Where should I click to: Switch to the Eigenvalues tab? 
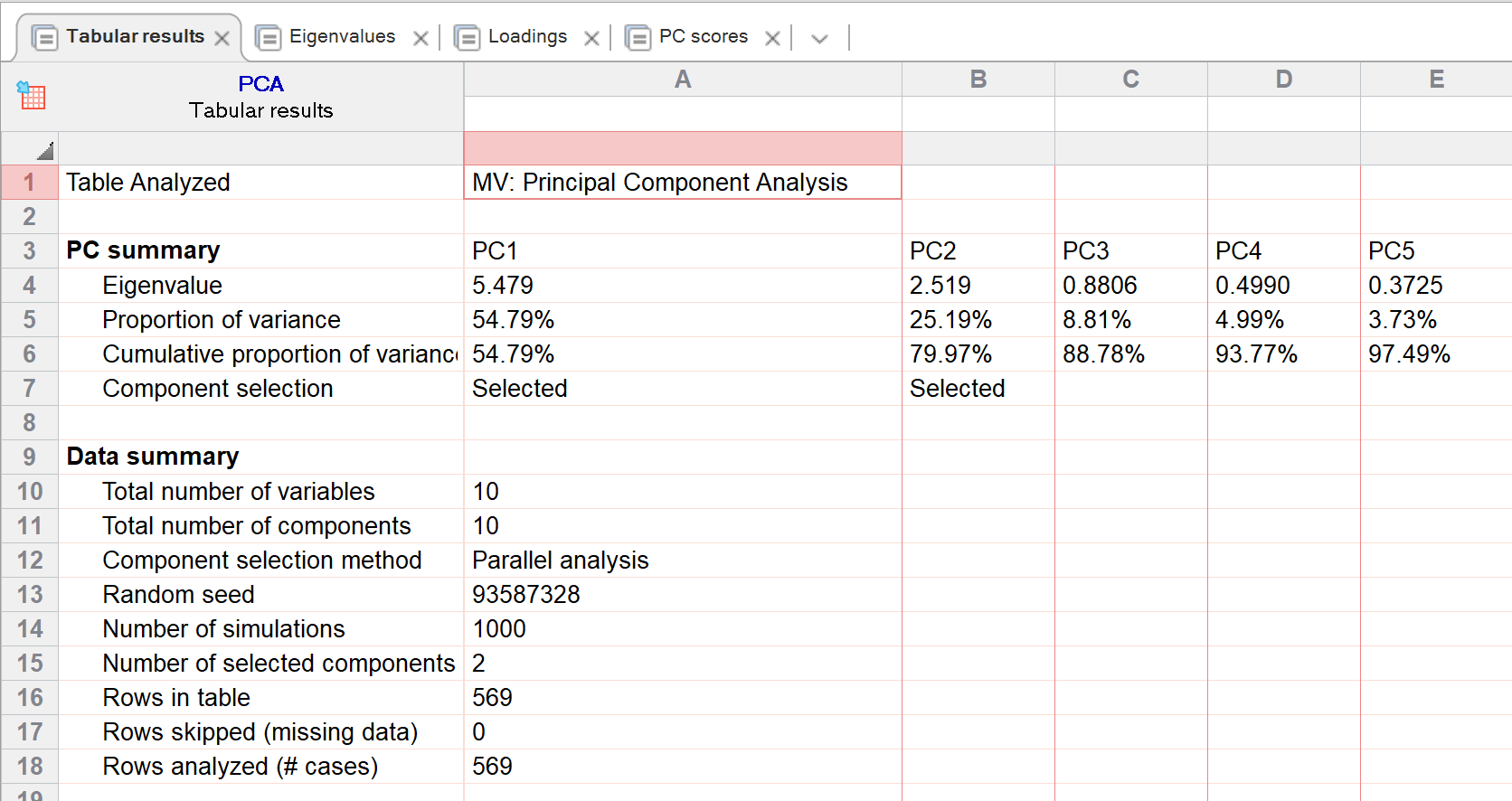click(x=342, y=36)
